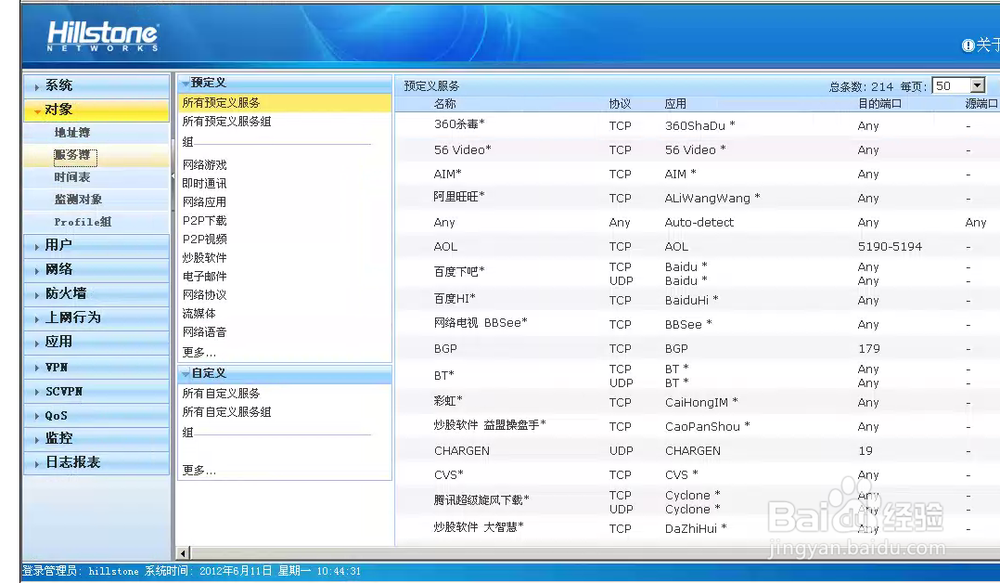Expand the 日志报表 menu section
Image resolution: width=1000 pixels, height=583 pixels.
tap(96, 462)
